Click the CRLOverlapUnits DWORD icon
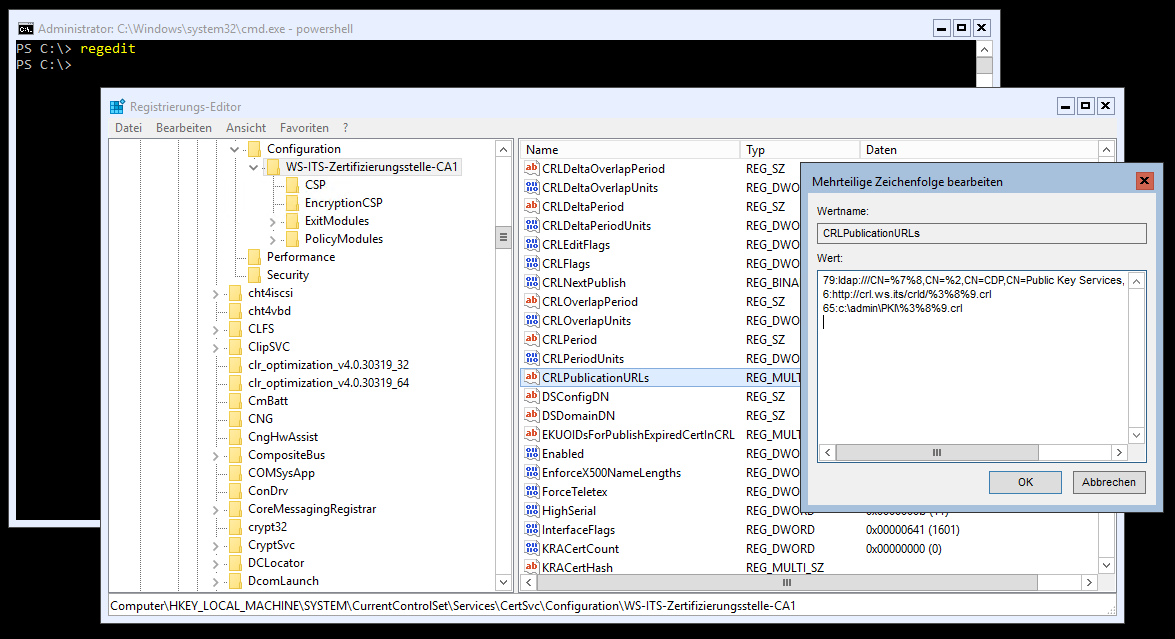This screenshot has width=1175, height=639. pyautogui.click(x=532, y=320)
